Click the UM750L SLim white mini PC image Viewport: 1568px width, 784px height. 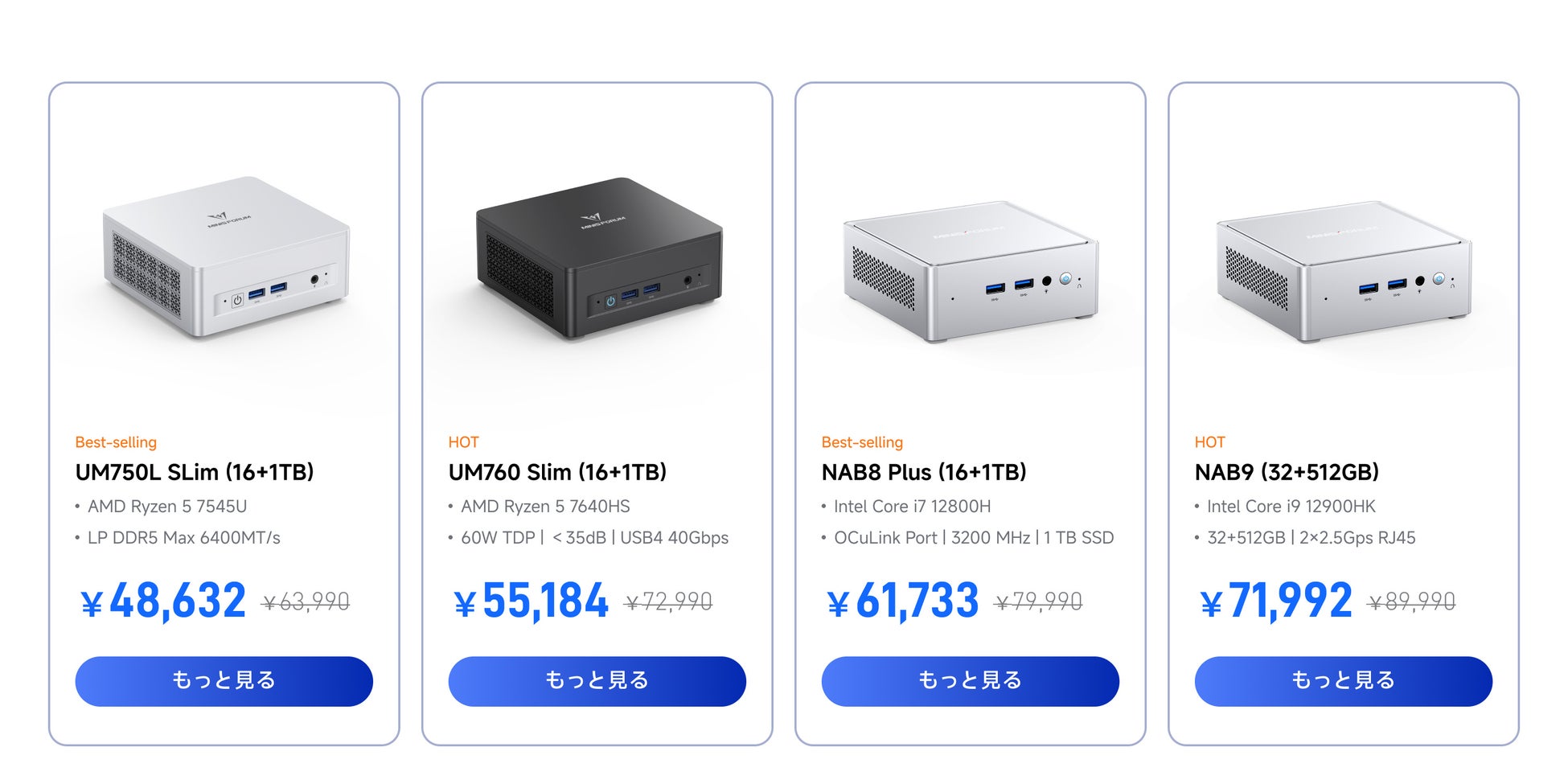(x=226, y=257)
